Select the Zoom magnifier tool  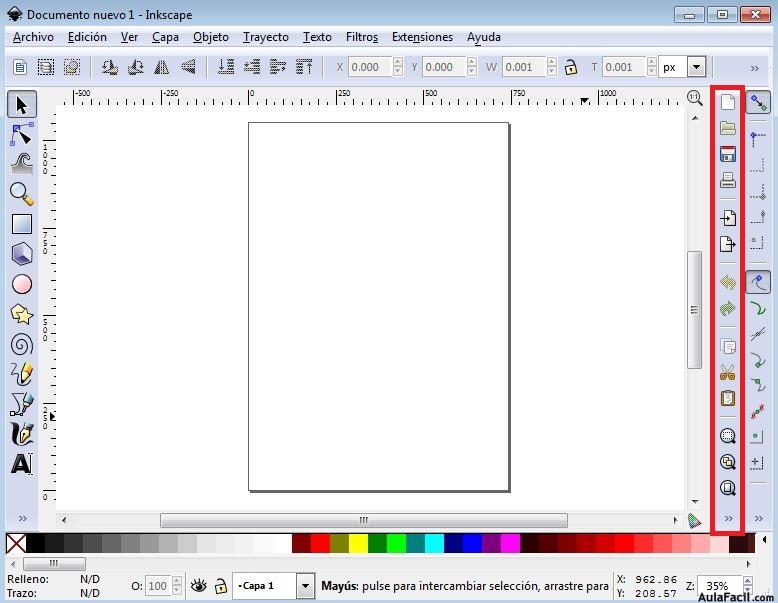[x=22, y=194]
